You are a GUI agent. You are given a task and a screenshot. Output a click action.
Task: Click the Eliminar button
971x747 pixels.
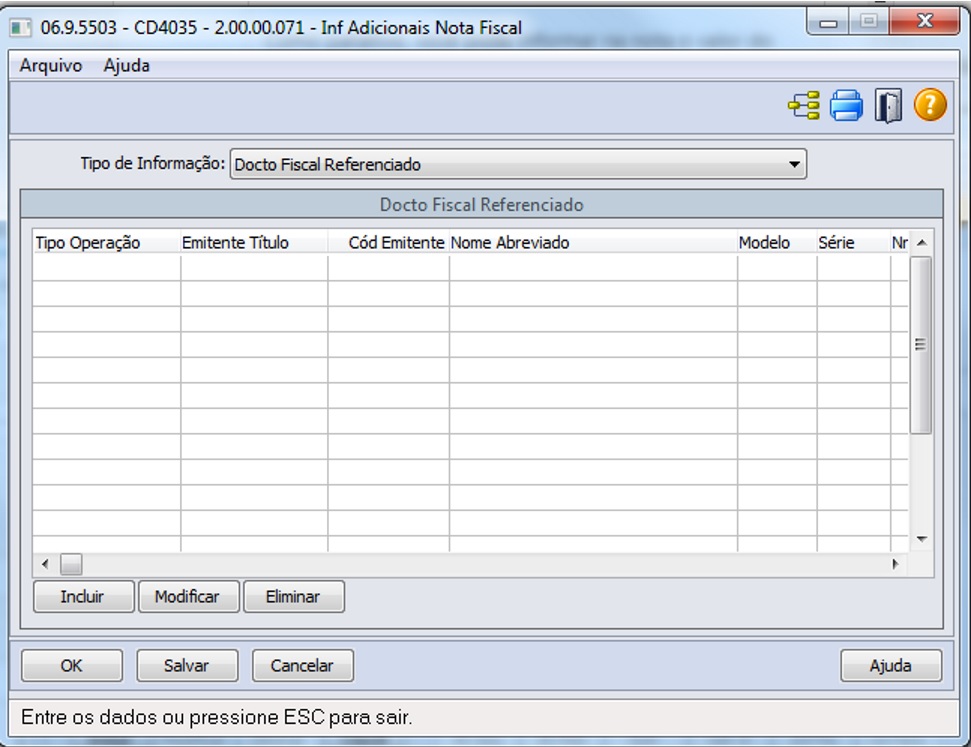(294, 596)
